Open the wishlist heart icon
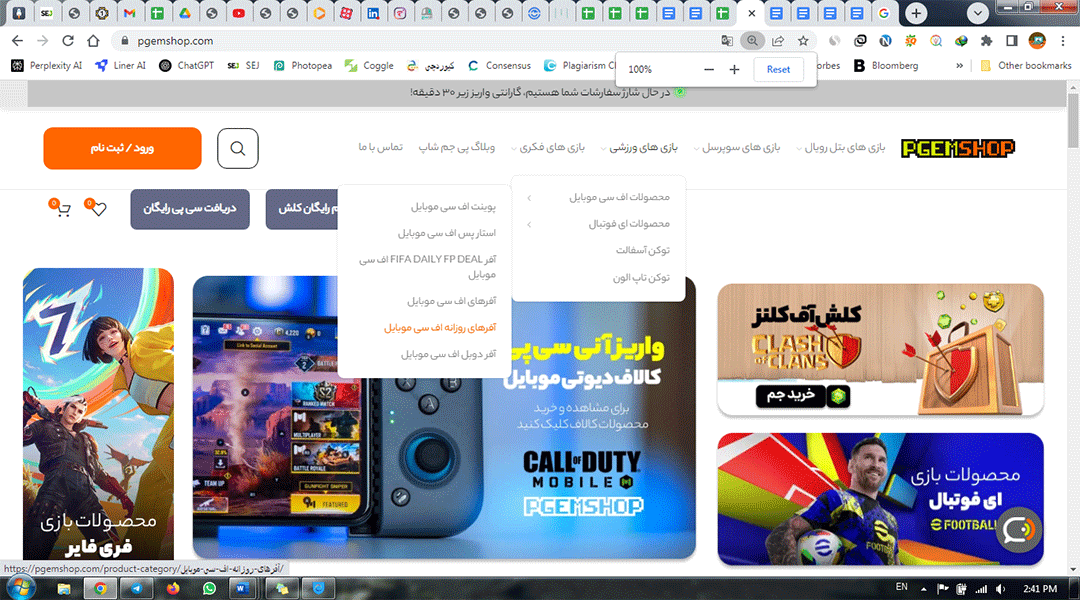 coord(97,207)
